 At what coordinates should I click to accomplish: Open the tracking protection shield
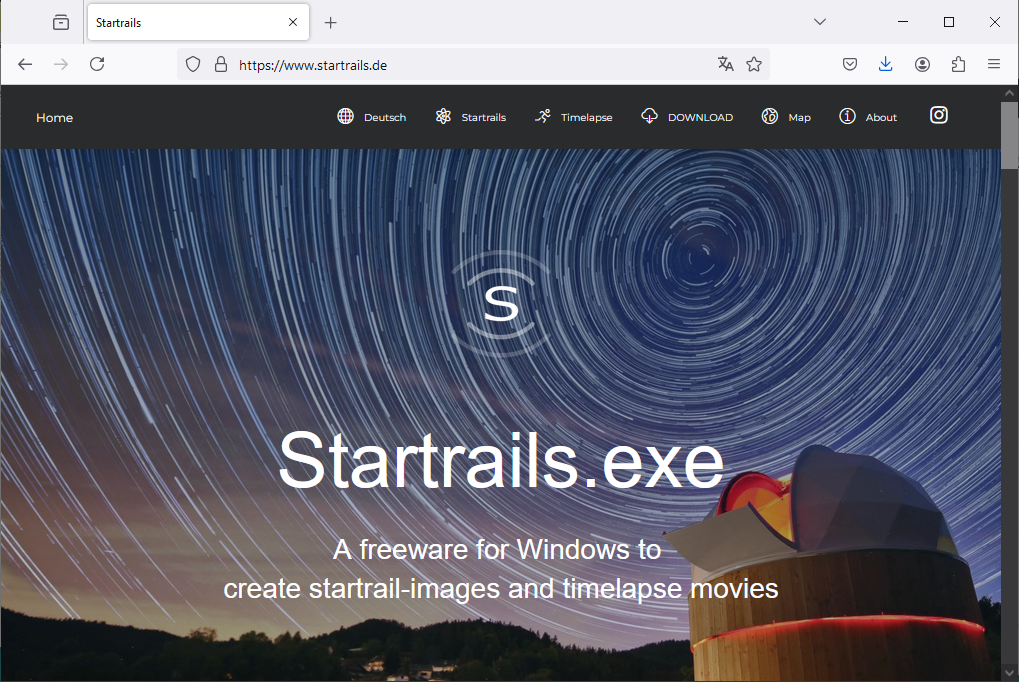click(193, 64)
